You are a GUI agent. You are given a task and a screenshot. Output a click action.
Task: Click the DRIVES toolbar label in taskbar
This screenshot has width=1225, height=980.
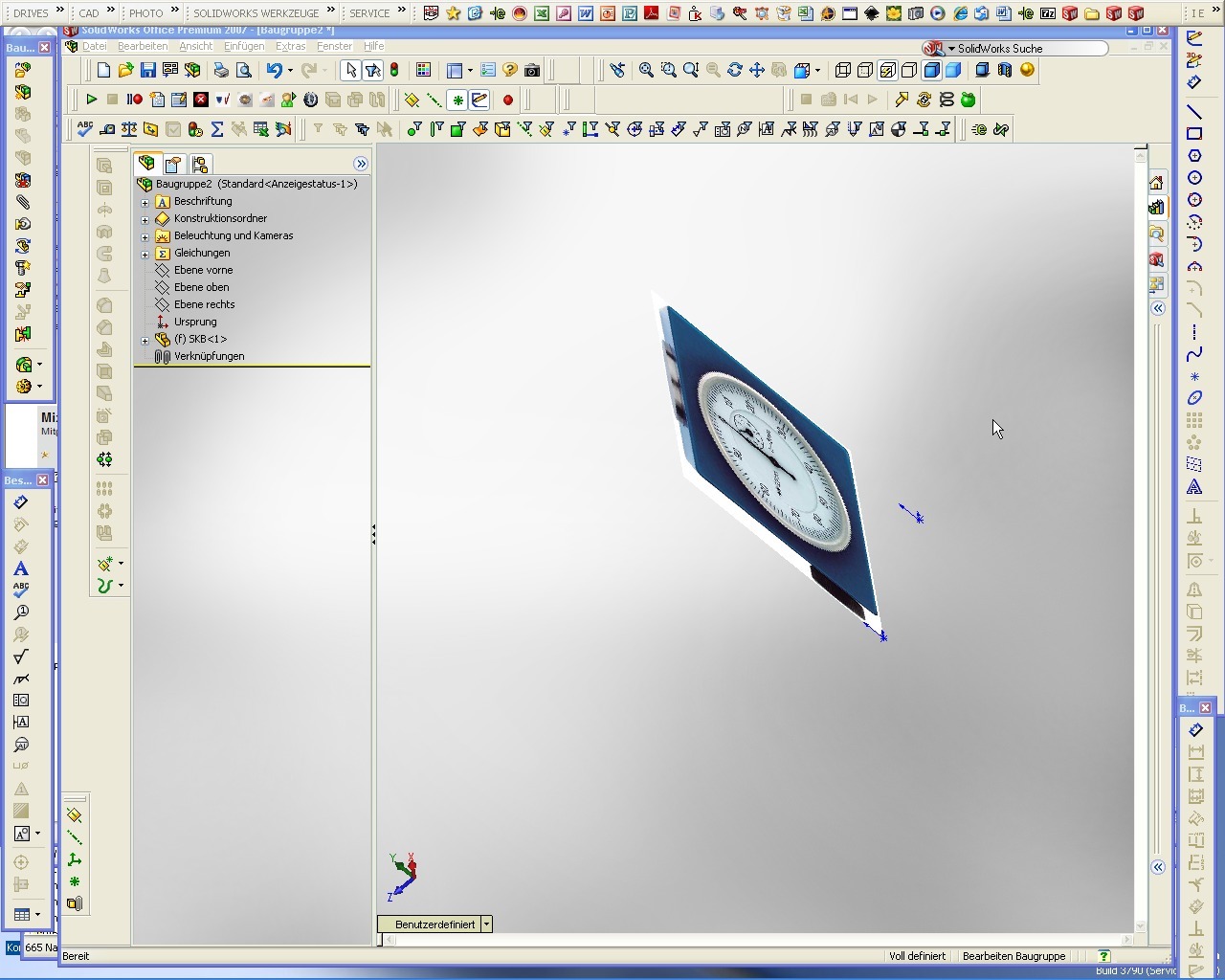coord(31,12)
